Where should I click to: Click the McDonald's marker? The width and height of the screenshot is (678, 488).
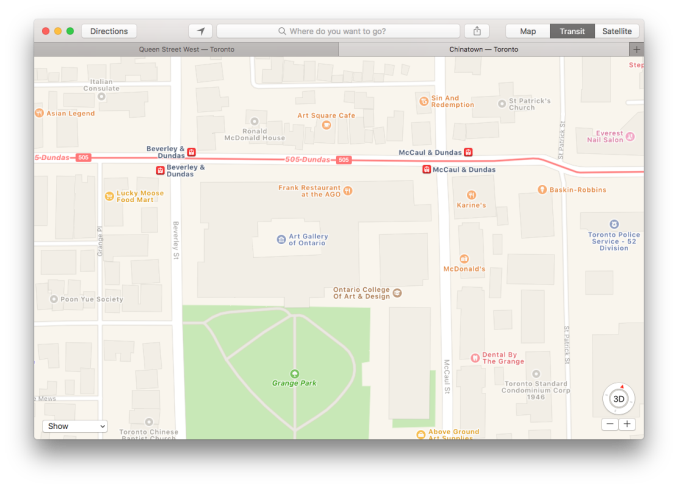(464, 259)
